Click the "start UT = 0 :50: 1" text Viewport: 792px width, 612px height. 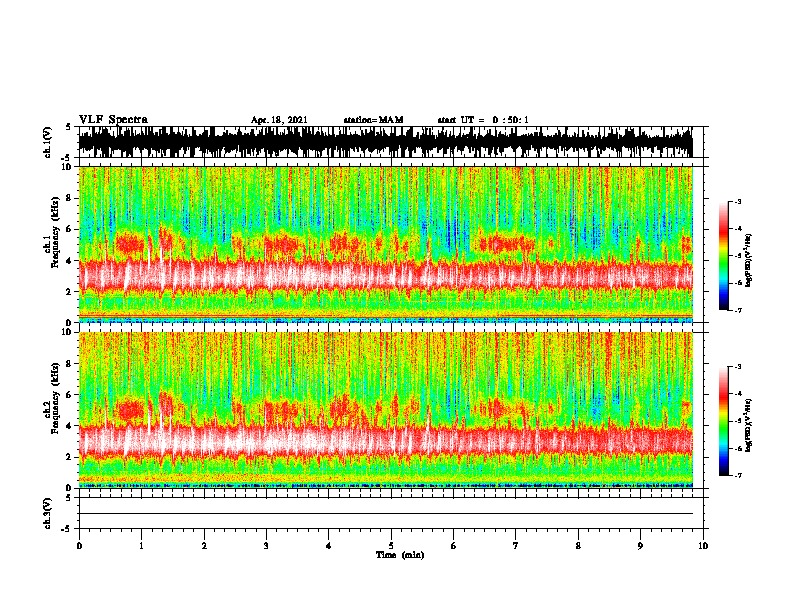click(483, 120)
